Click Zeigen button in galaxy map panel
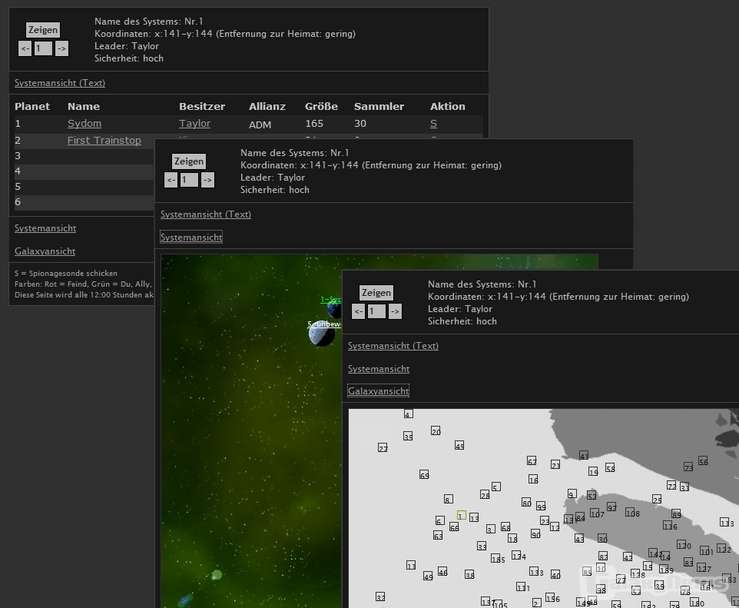Viewport: 739px width, 608px height. [x=376, y=293]
